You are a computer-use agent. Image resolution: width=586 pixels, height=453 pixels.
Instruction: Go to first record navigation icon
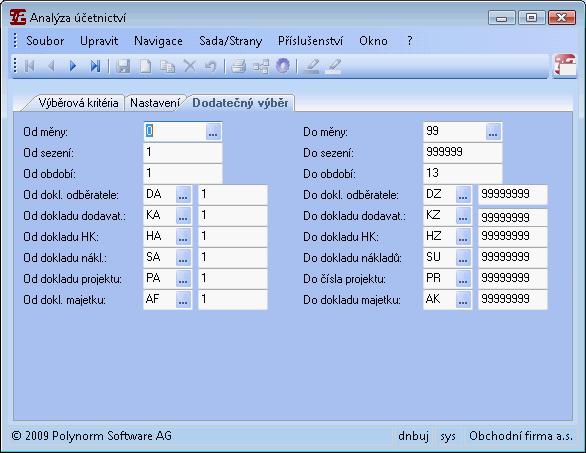[x=30, y=66]
